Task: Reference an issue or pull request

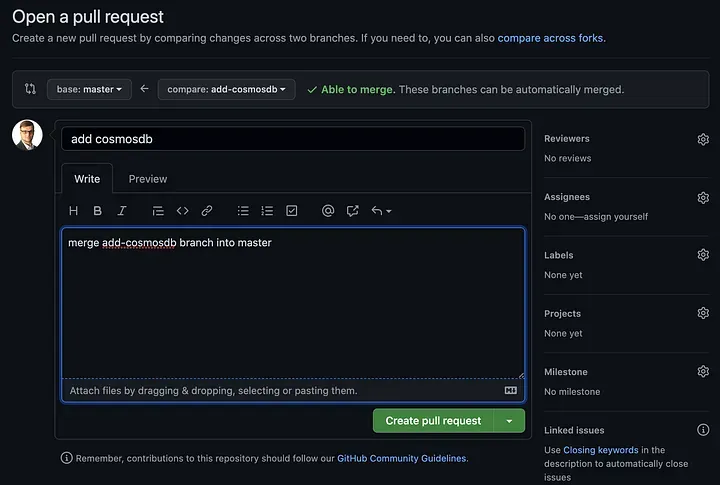Action: 352,211
